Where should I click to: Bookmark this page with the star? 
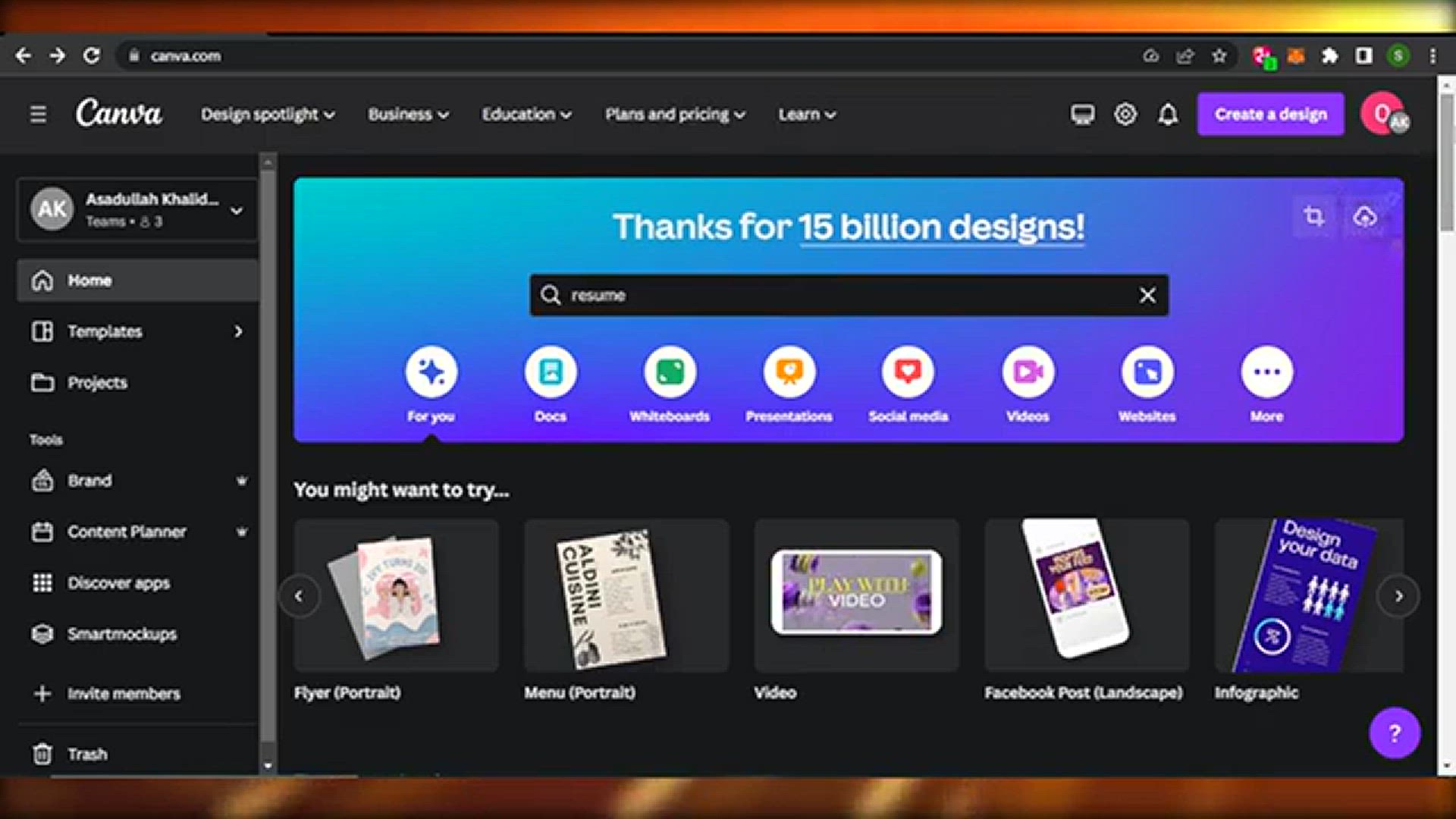pyautogui.click(x=1219, y=55)
